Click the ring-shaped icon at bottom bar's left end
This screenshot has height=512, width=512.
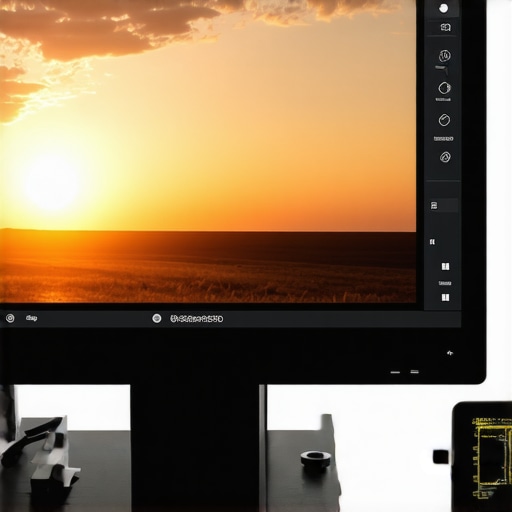click(10, 318)
